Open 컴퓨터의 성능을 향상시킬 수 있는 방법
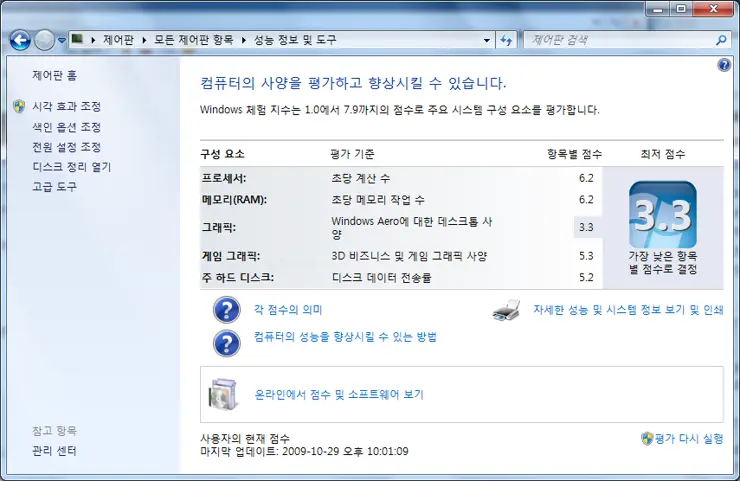The width and height of the screenshot is (740, 481). tap(345, 337)
